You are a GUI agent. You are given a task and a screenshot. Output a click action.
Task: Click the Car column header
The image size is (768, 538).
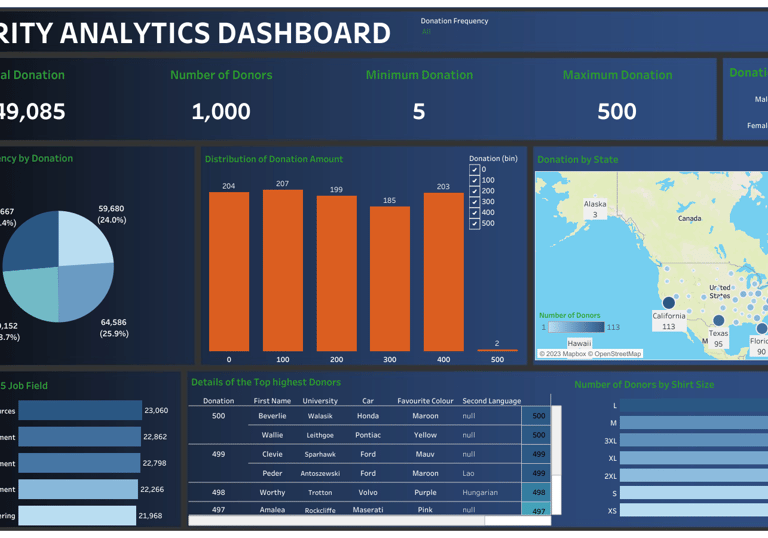point(368,401)
